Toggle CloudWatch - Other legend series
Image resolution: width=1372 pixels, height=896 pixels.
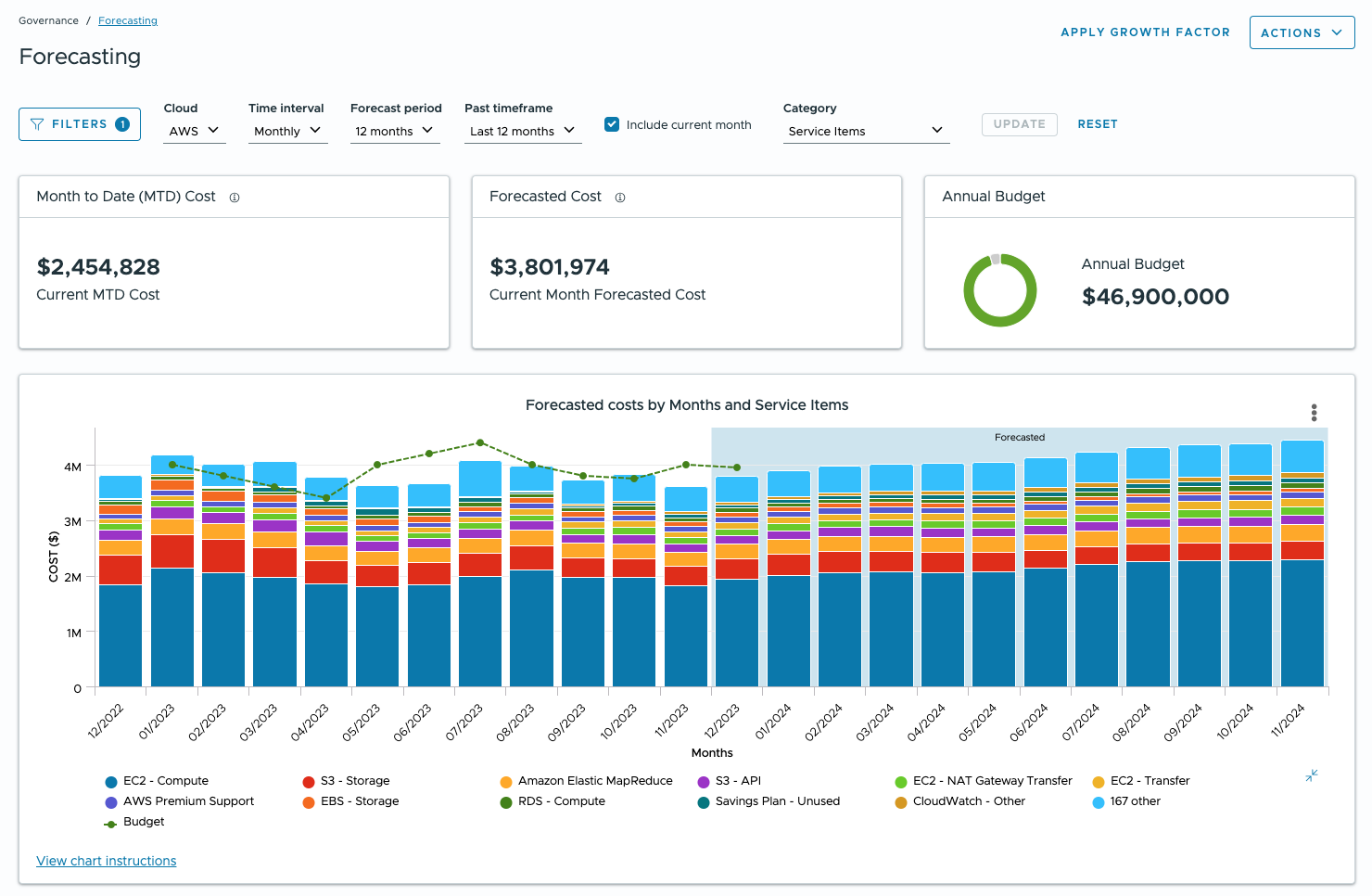click(x=959, y=801)
